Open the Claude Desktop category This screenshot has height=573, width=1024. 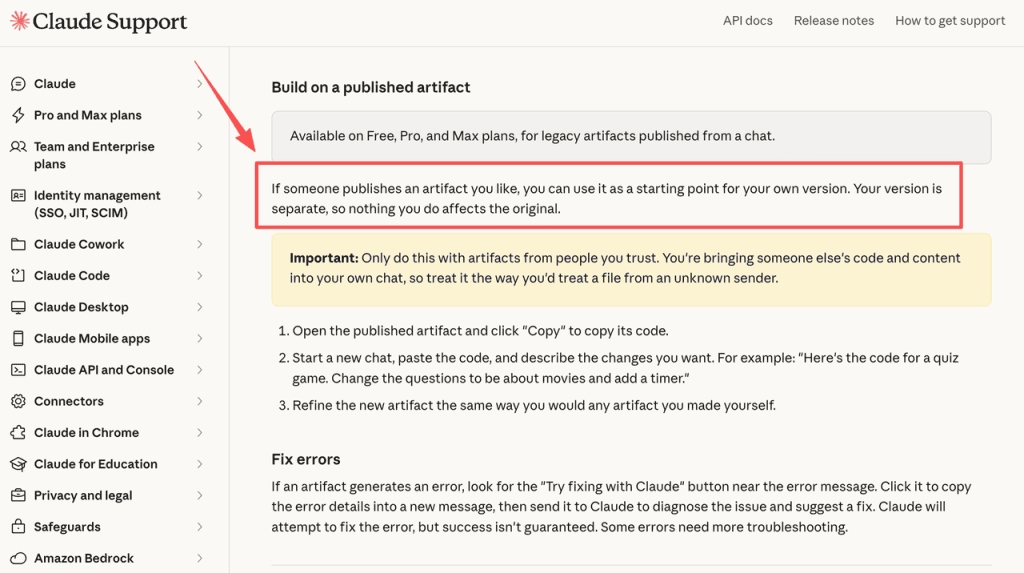click(81, 307)
